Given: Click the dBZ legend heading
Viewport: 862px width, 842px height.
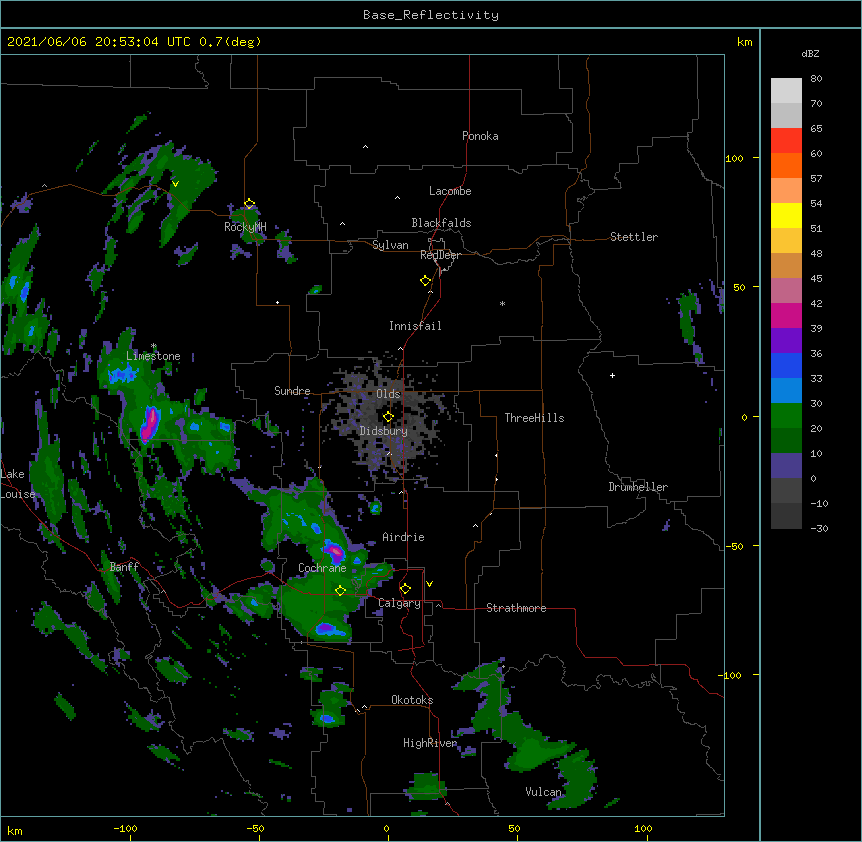Looking at the screenshot, I should click(810, 53).
